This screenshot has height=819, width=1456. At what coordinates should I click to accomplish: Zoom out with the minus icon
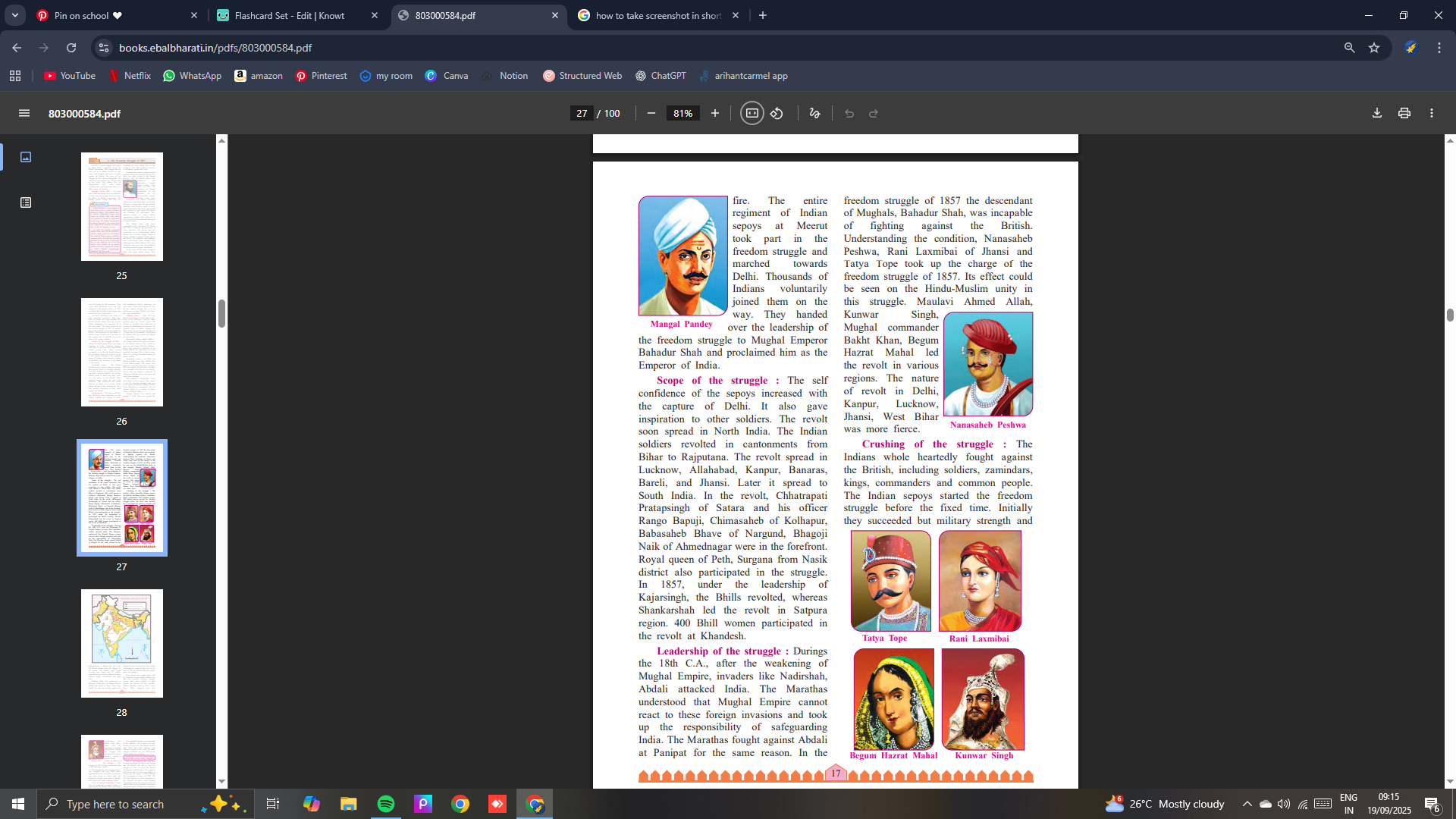[x=651, y=113]
